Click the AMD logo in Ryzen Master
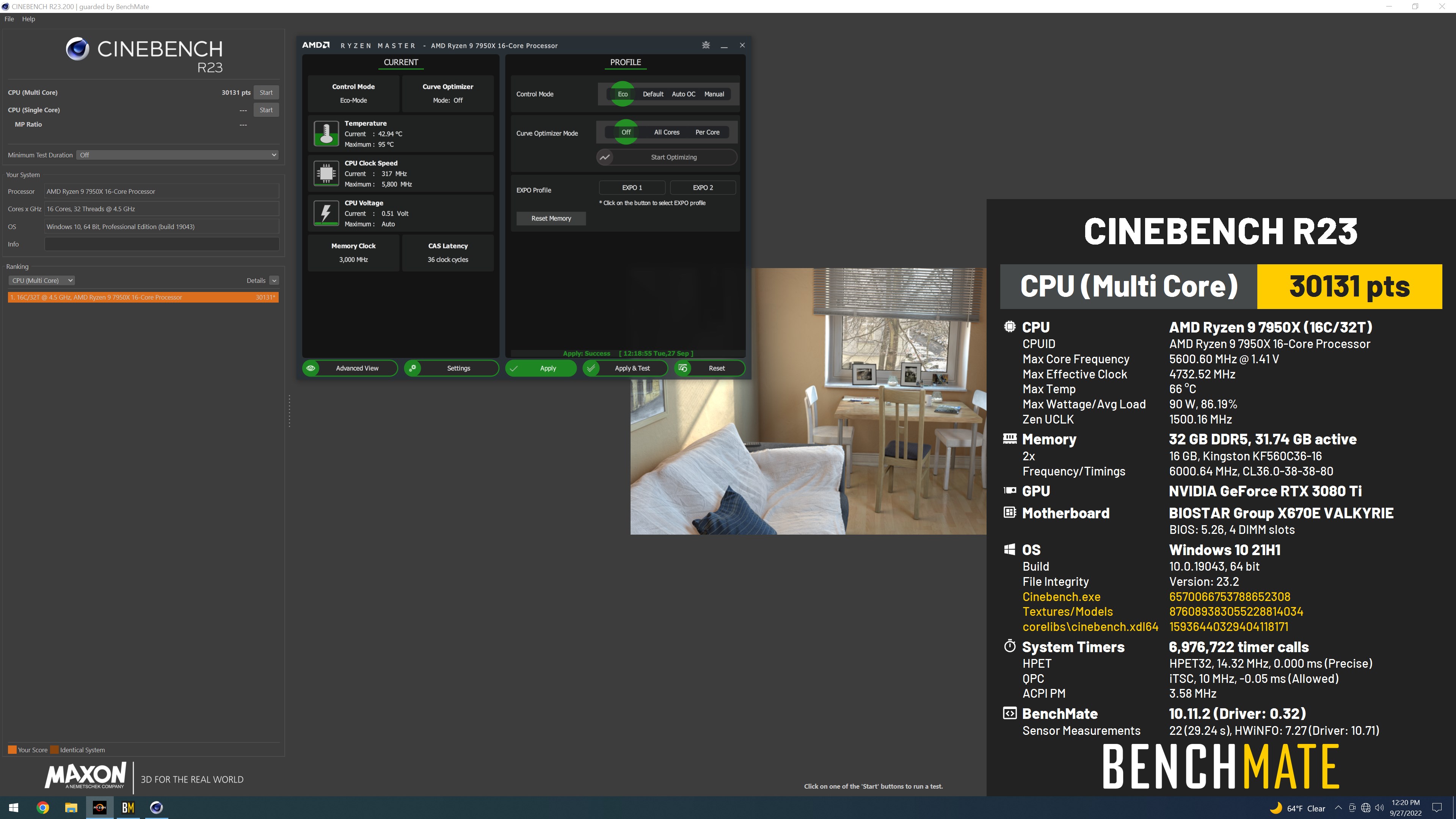Image resolution: width=1456 pixels, height=819 pixels. [x=315, y=45]
